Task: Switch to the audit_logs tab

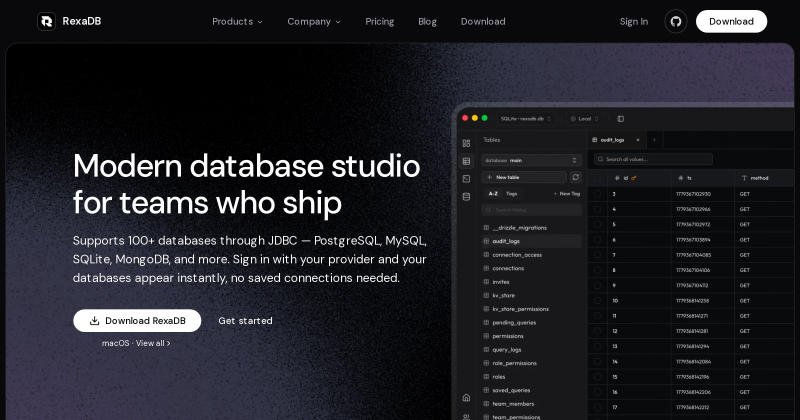Action: [617, 140]
